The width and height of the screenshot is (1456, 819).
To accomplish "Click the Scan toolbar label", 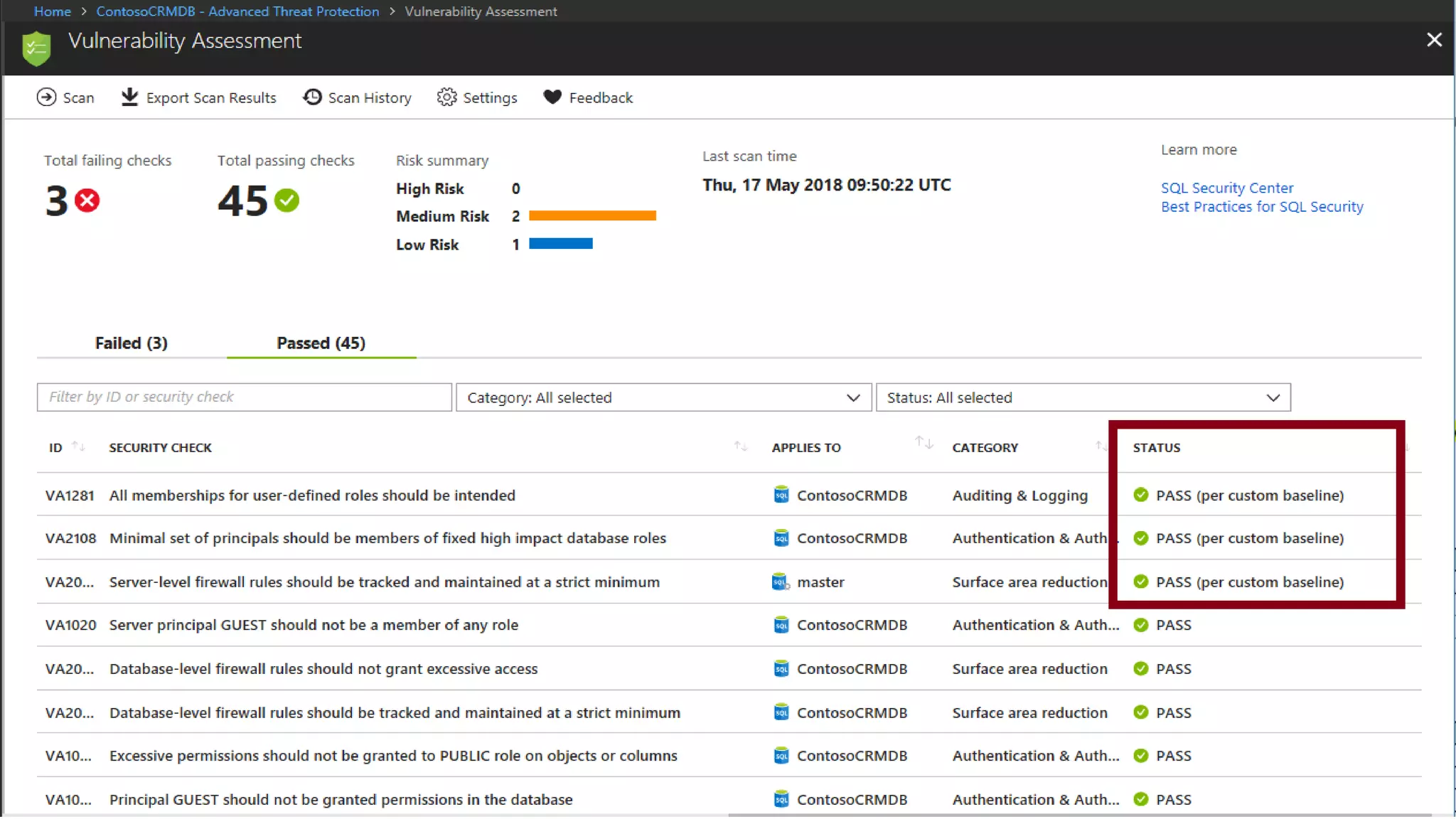I will [78, 98].
